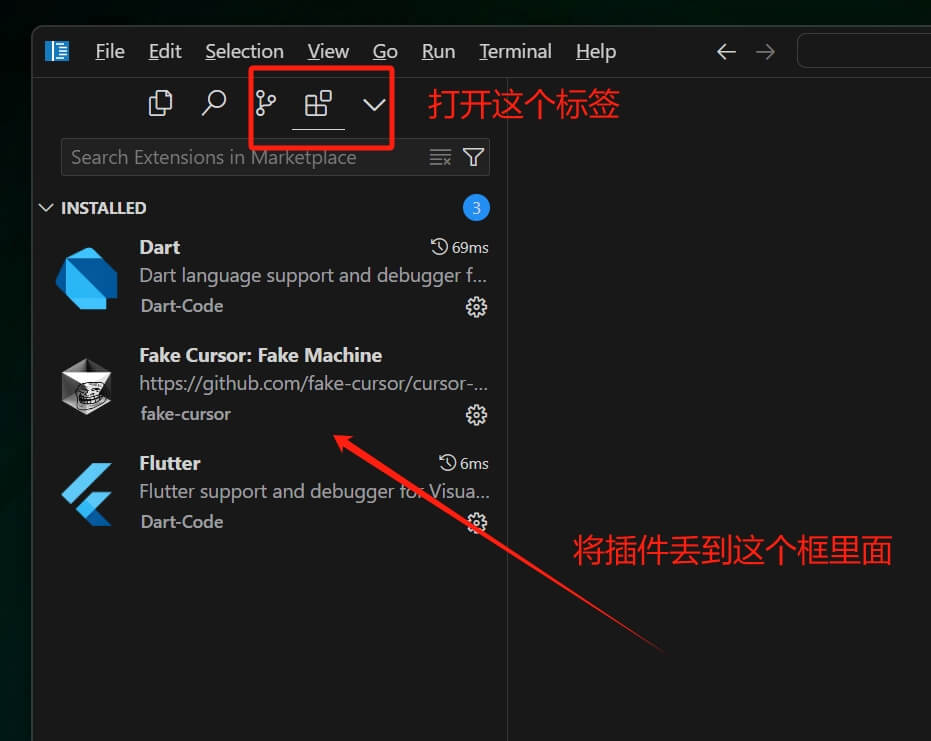Open the Filter Extensions funnel icon
This screenshot has height=741, width=931.
click(x=472, y=157)
